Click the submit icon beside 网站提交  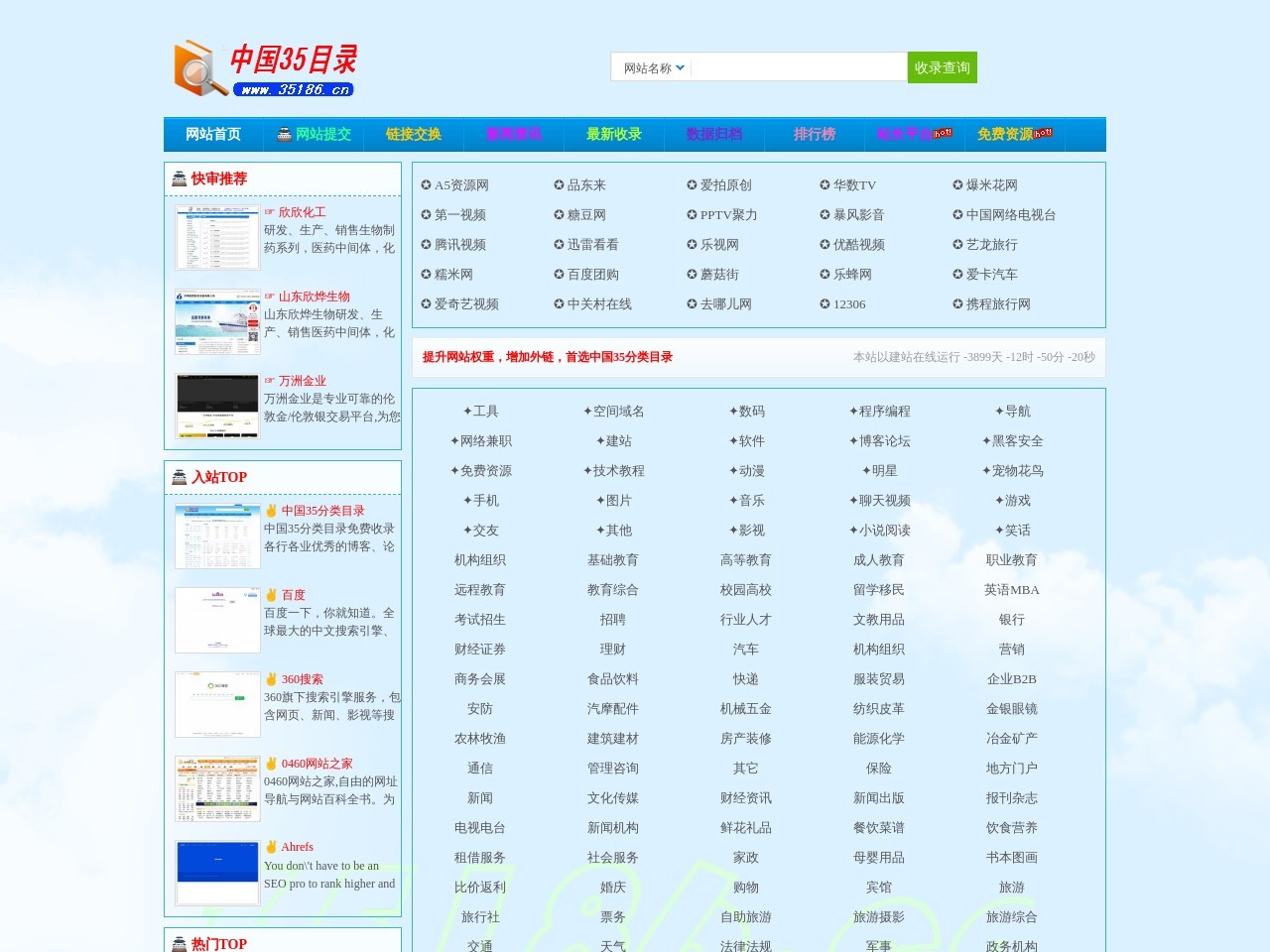pyautogui.click(x=283, y=135)
